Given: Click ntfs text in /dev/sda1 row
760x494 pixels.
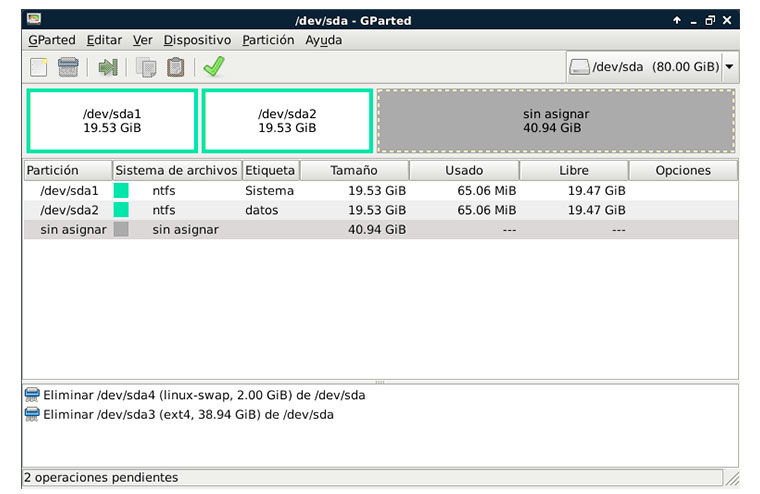Looking at the screenshot, I should 164,191.
